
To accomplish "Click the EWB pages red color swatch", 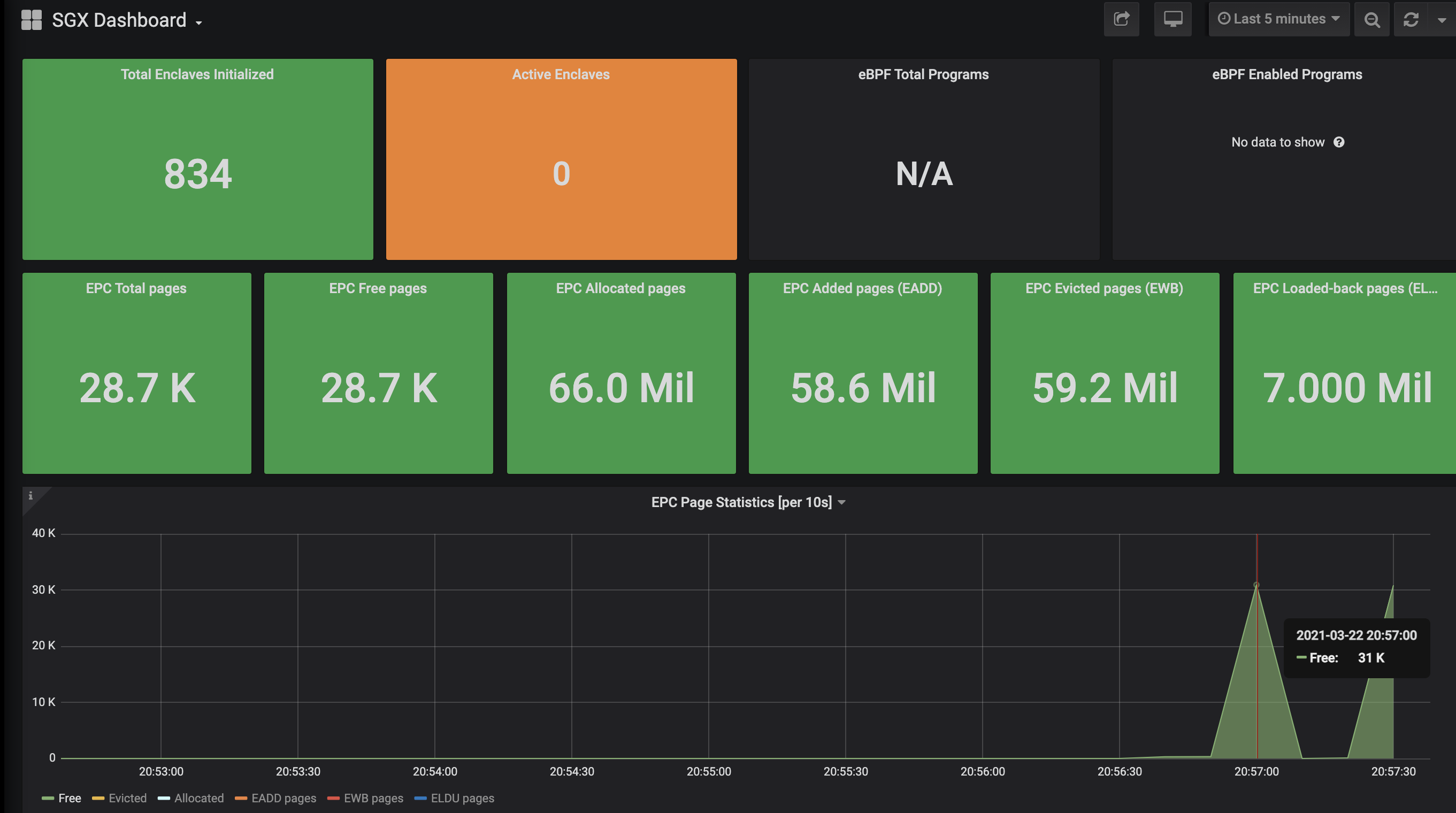I will coord(333,797).
